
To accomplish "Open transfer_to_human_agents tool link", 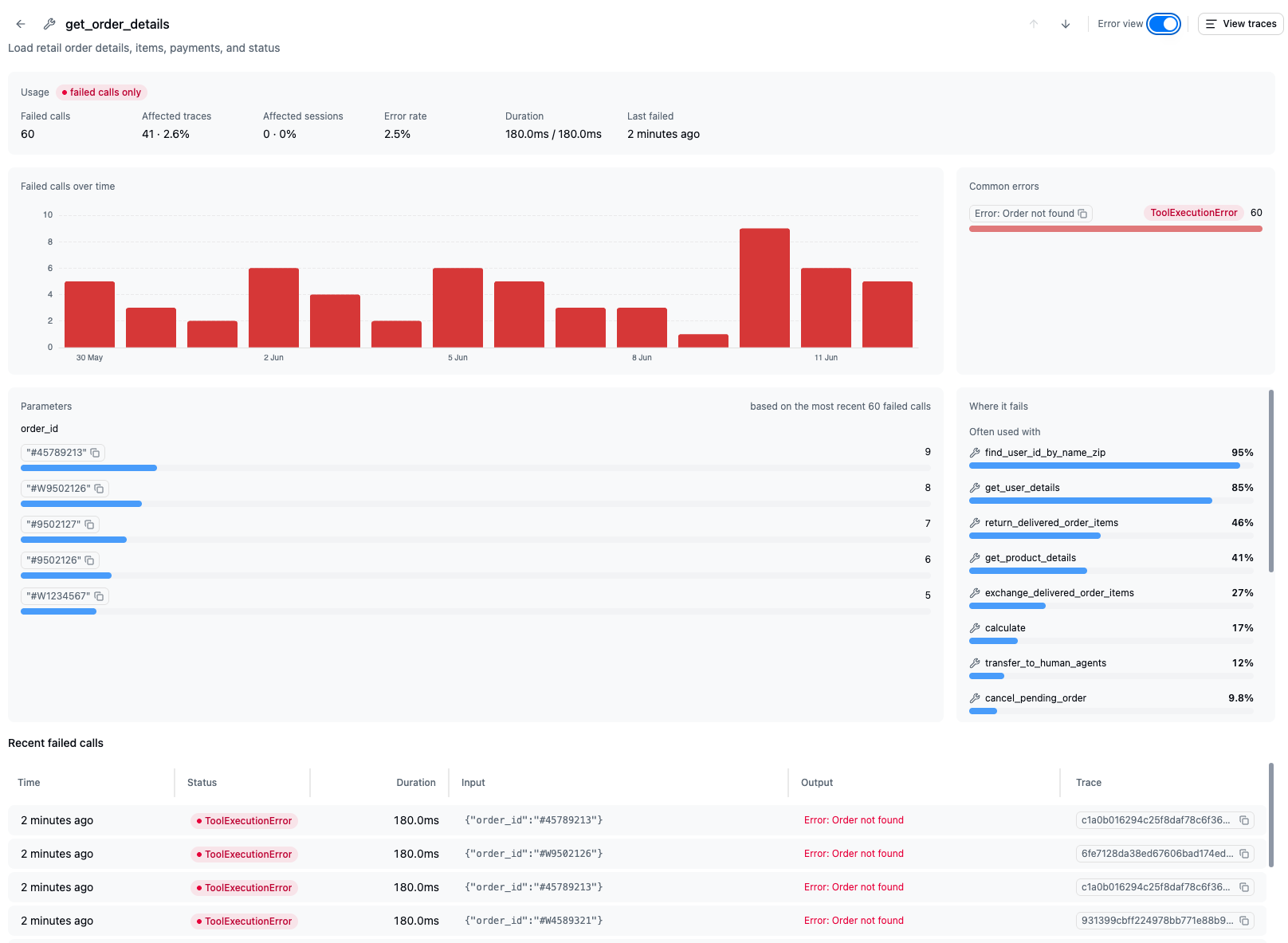I will (1046, 663).
